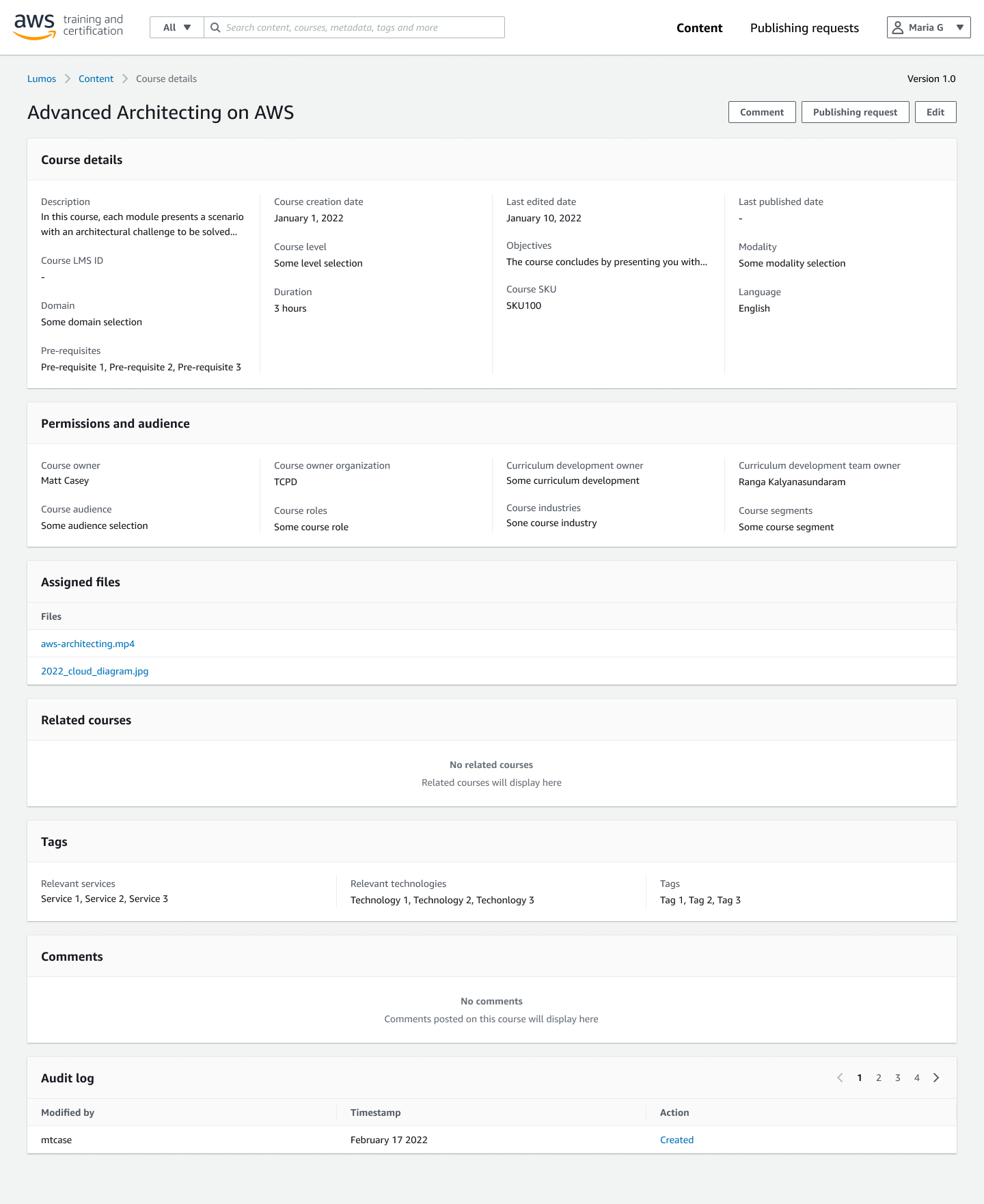This screenshot has height=1204, width=984.
Task: Click the Timestamp column header
Action: click(375, 1112)
